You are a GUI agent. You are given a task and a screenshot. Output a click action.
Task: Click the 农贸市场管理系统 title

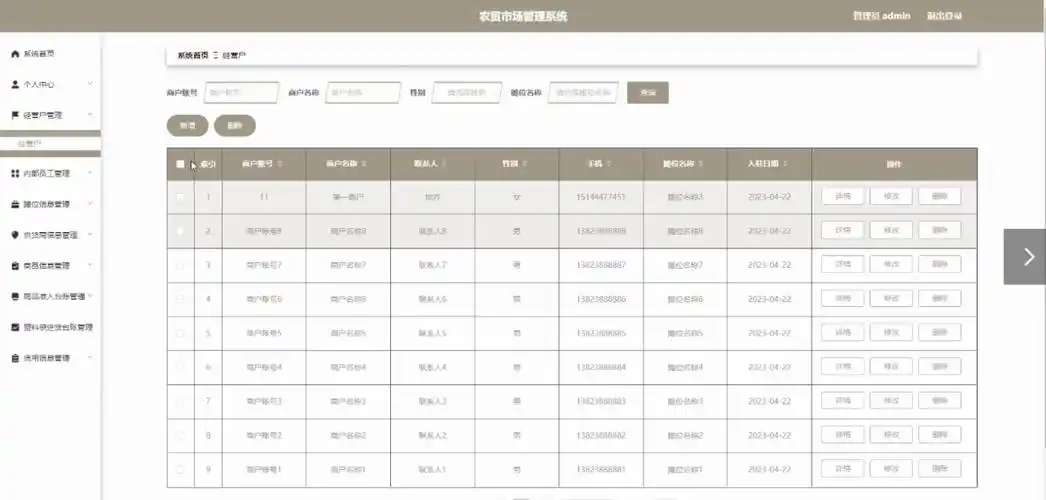[x=523, y=16]
